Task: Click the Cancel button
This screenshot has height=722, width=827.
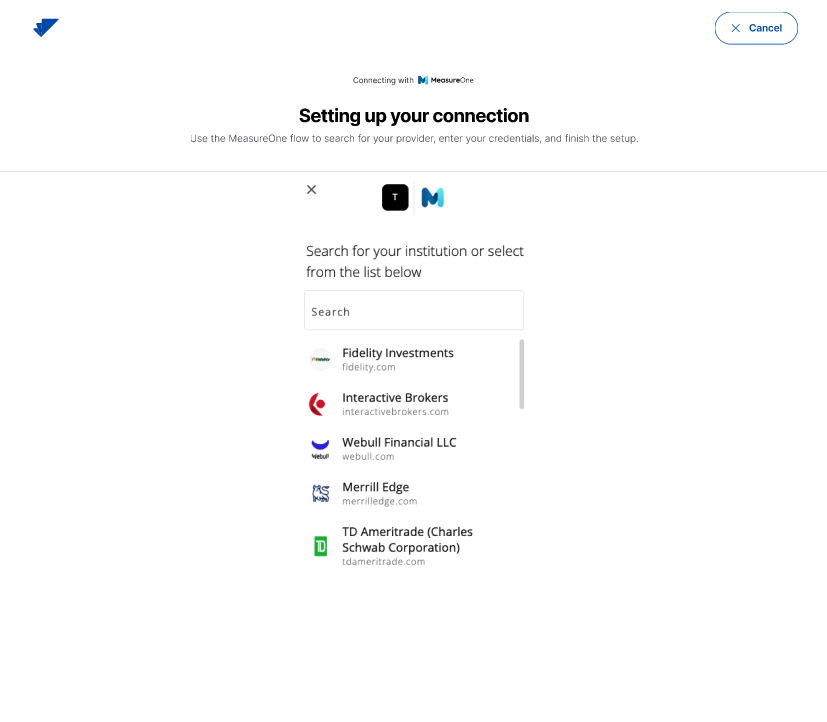Action: 756,28
